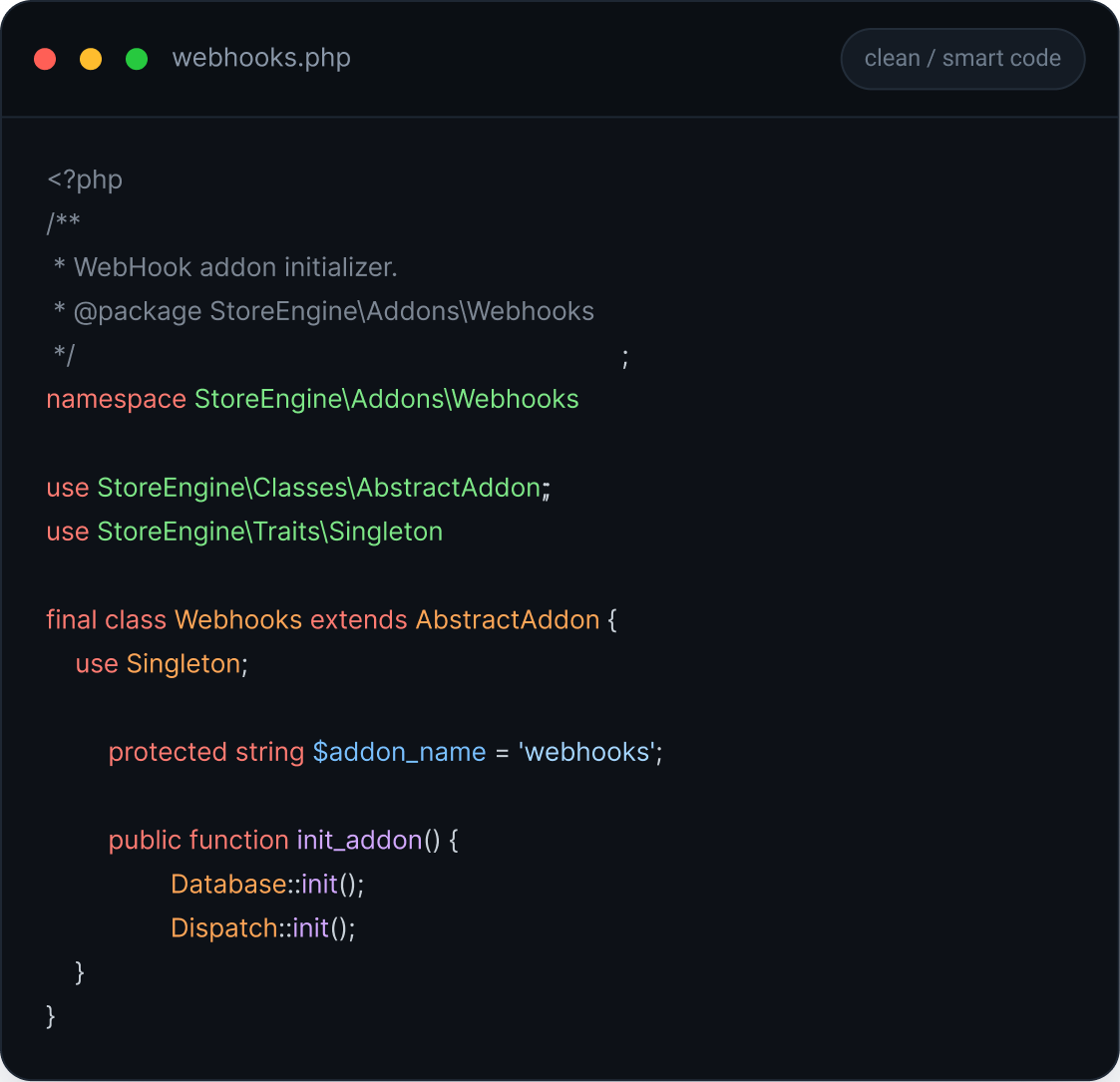Viewport: 1120px width, 1082px height.
Task: Click the clean / smart code badge
Action: (x=962, y=59)
